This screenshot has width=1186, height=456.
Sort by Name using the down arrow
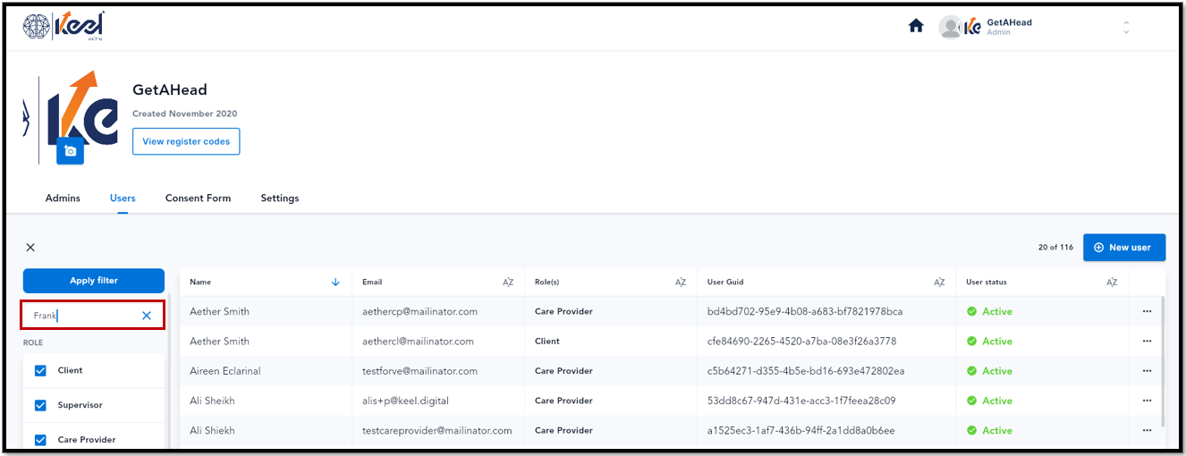coord(336,282)
